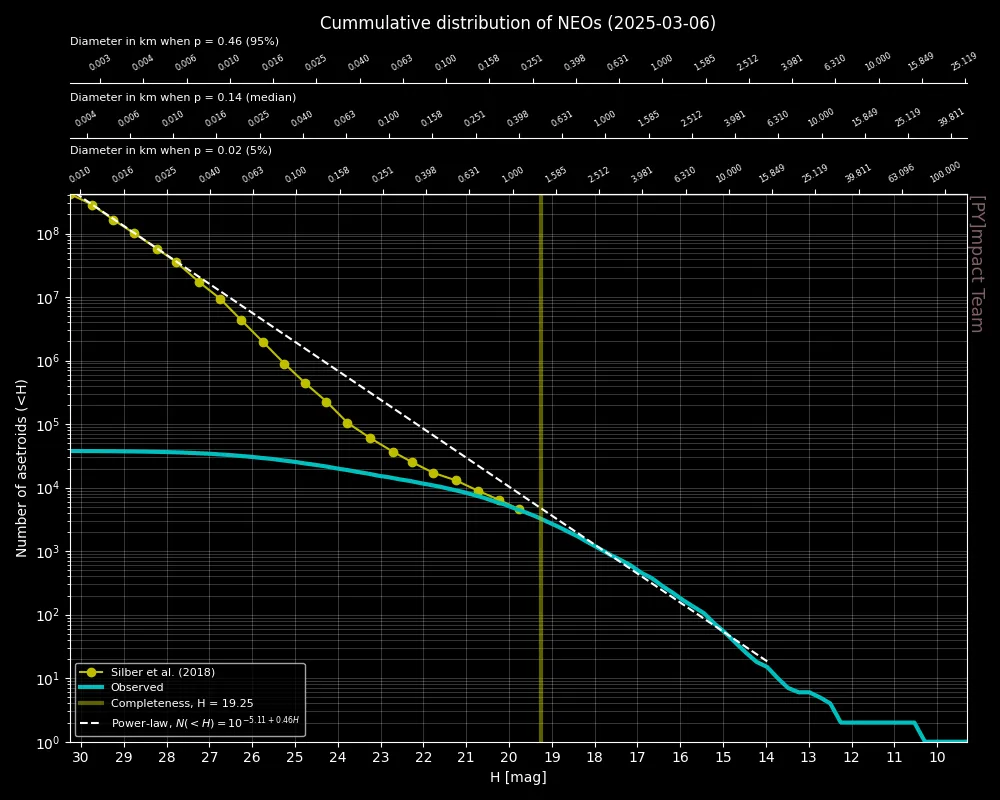Click x-axis tick label '11'
1000x800 pixels.
click(x=895, y=758)
